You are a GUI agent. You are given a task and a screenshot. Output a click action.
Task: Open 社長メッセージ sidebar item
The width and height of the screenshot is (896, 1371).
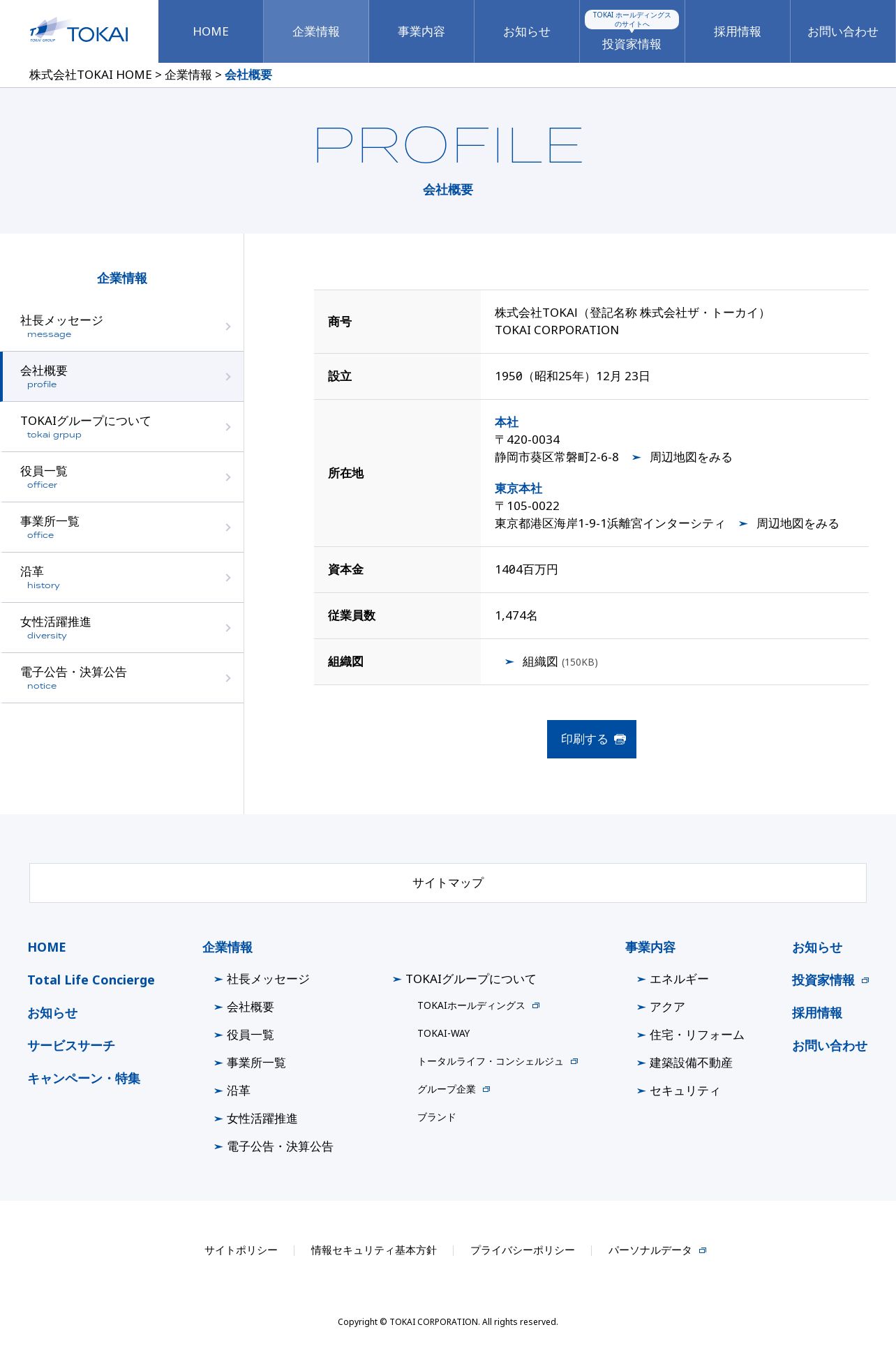[x=122, y=326]
